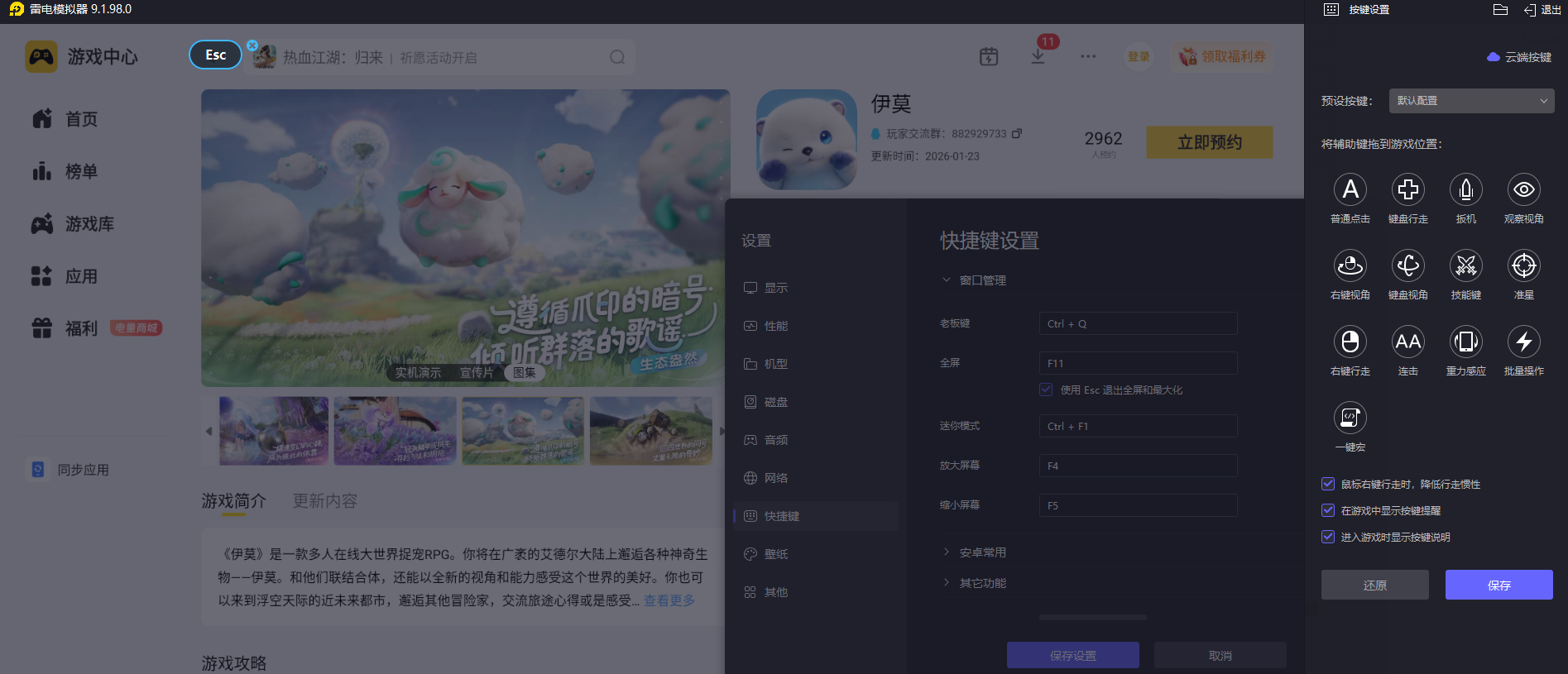This screenshot has width=1568, height=674.
Task: Choose the 右键行走 right-click walk icon
Action: (1350, 342)
